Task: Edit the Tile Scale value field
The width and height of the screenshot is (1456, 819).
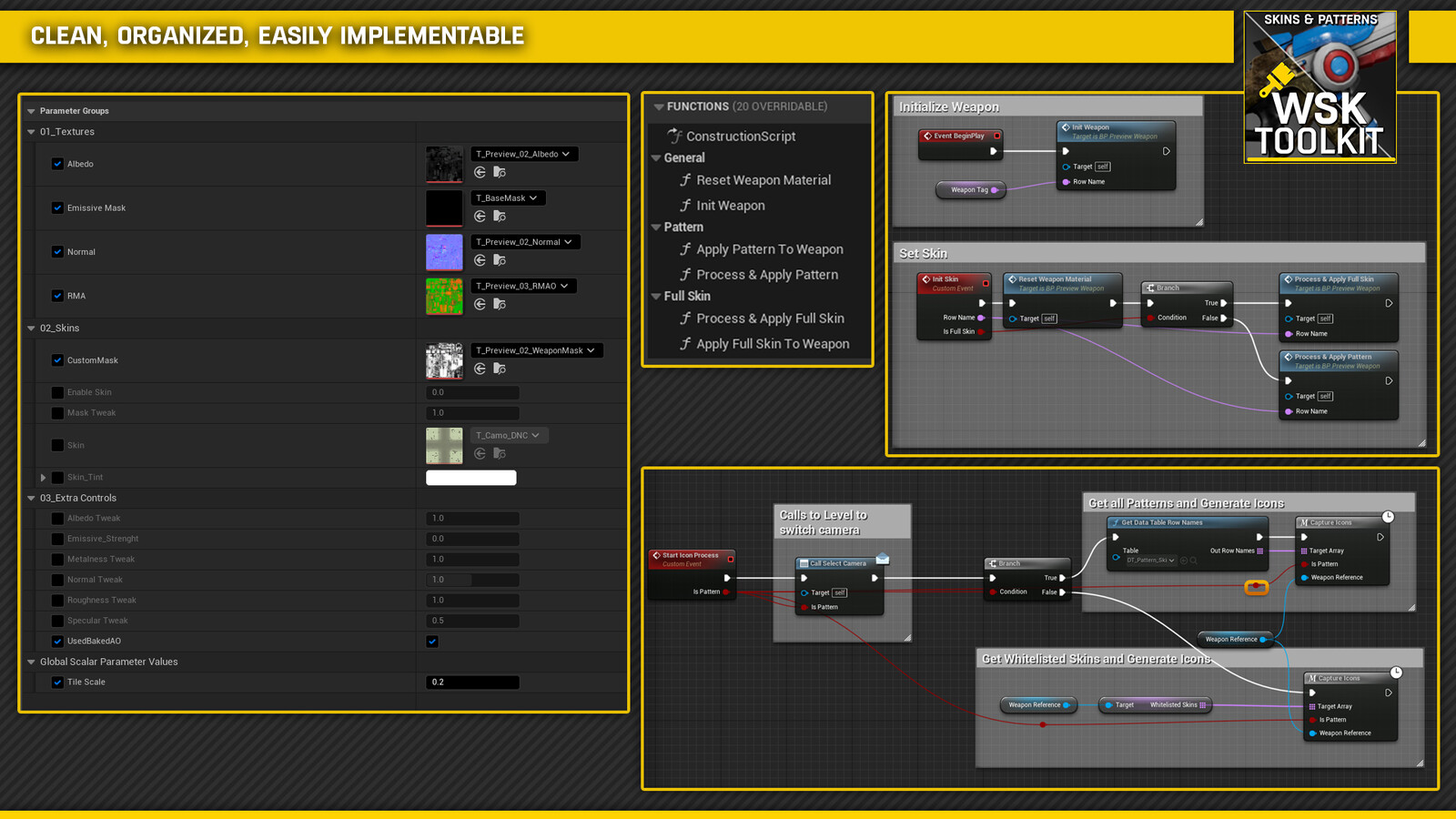Action: tap(472, 682)
